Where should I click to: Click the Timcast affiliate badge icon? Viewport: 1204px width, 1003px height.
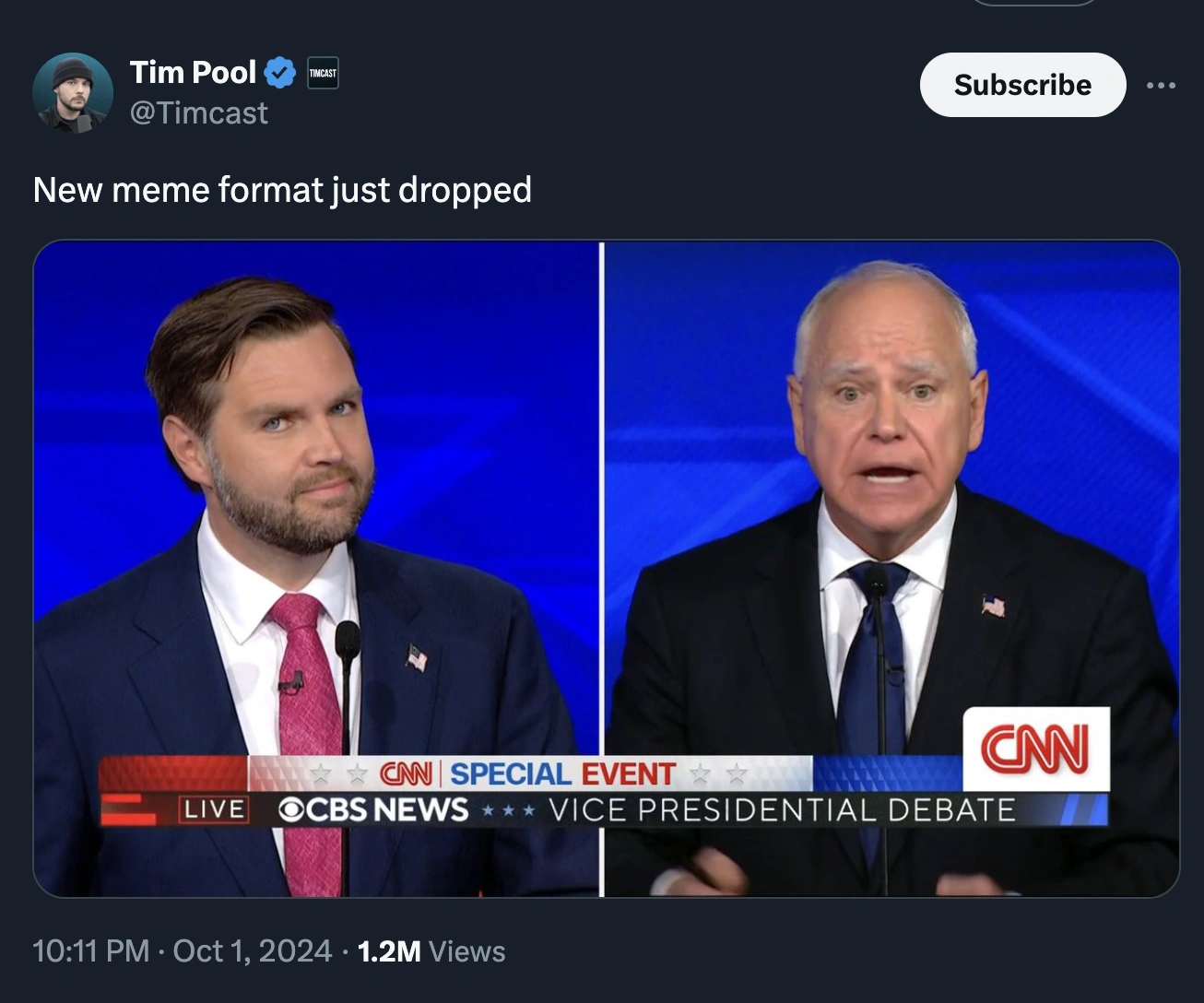pyautogui.click(x=323, y=73)
